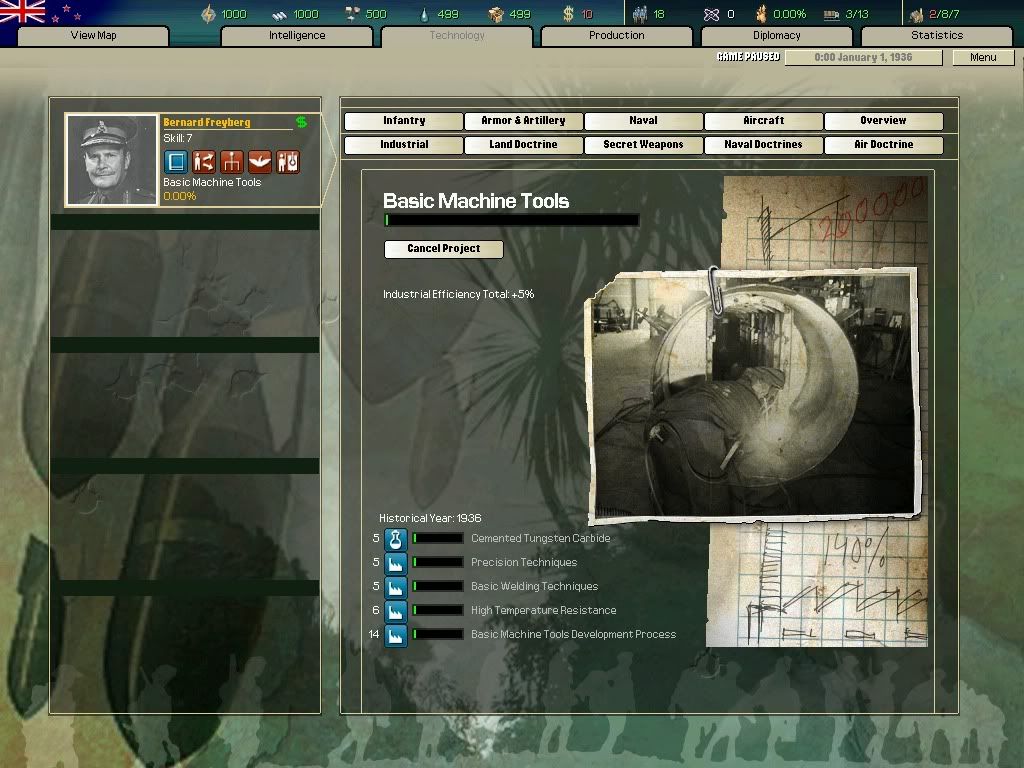Click the rare materials resource icon
Image resolution: width=1024 pixels, height=768 pixels.
pyautogui.click(x=352, y=14)
